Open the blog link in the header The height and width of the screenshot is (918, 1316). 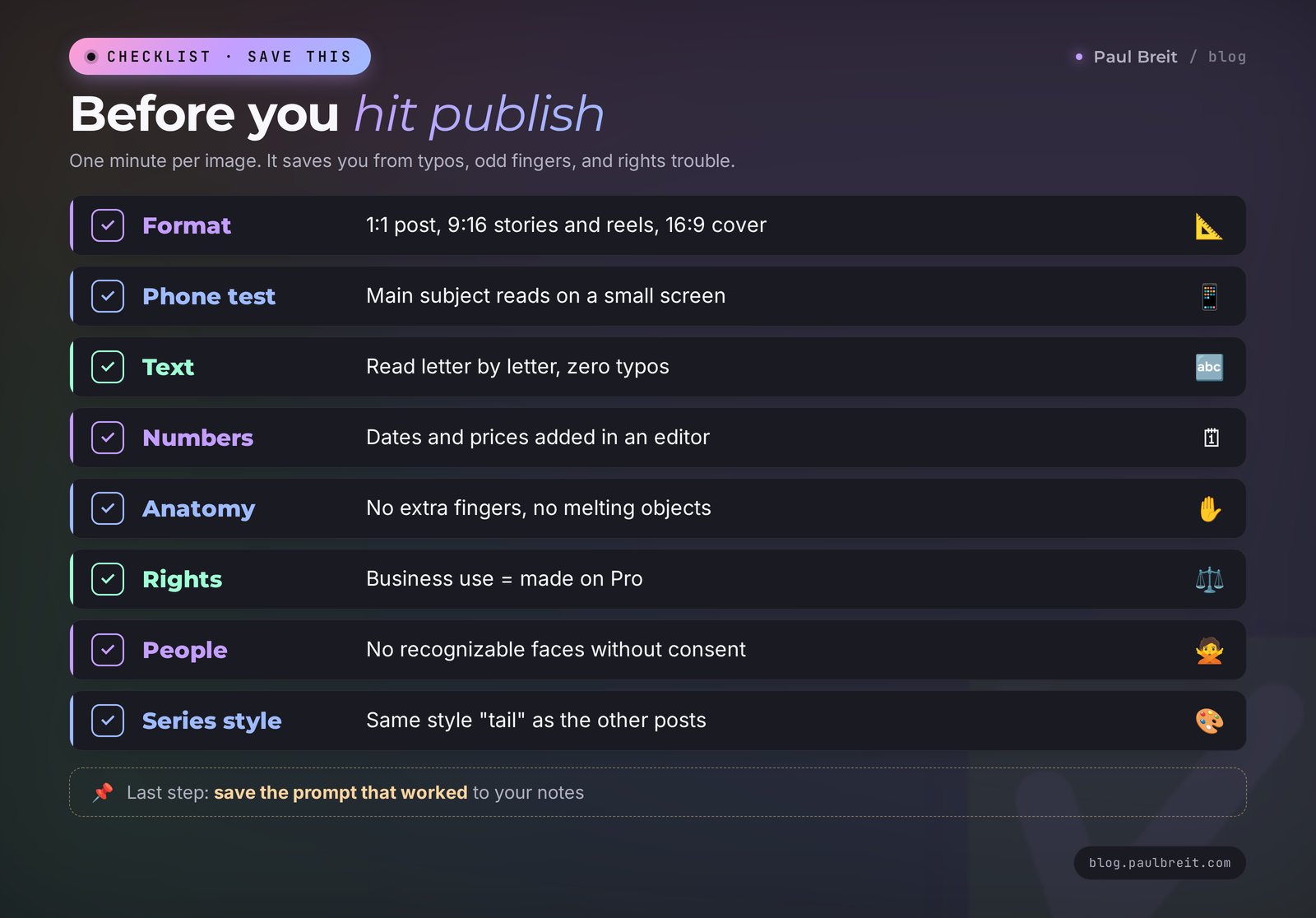click(x=1226, y=57)
